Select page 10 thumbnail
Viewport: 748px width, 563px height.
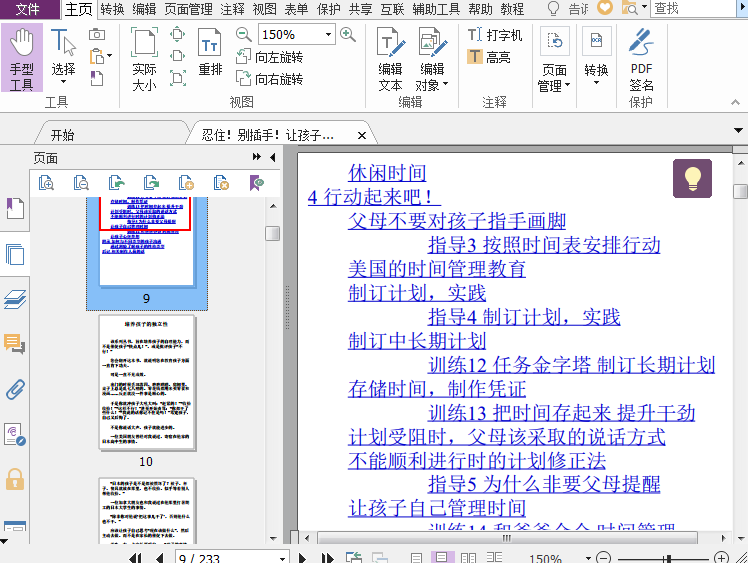(147, 383)
